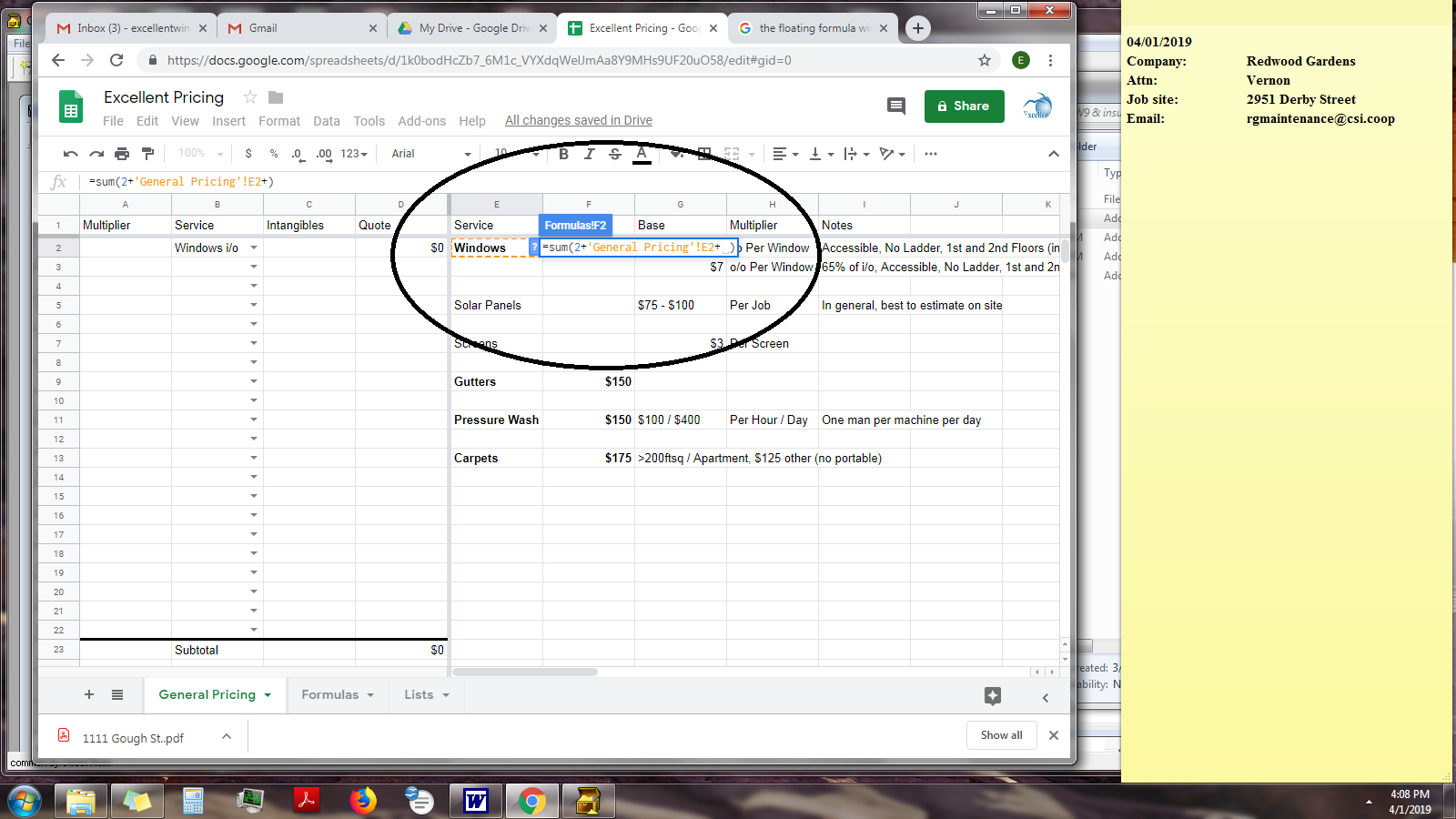Open the General Pricing sheet tab arrow
The image size is (1456, 819).
coord(268,695)
